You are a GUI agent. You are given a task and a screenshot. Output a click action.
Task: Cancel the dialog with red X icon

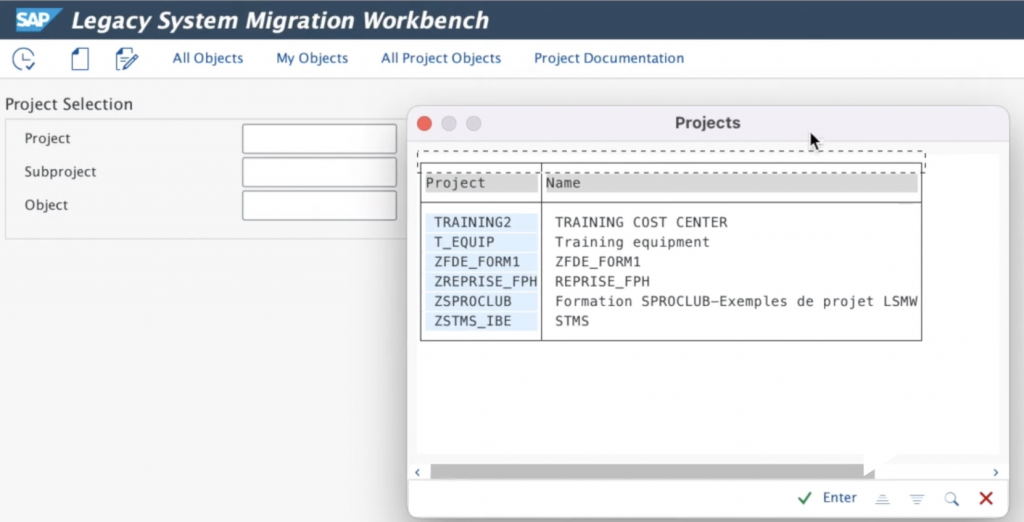pos(985,498)
